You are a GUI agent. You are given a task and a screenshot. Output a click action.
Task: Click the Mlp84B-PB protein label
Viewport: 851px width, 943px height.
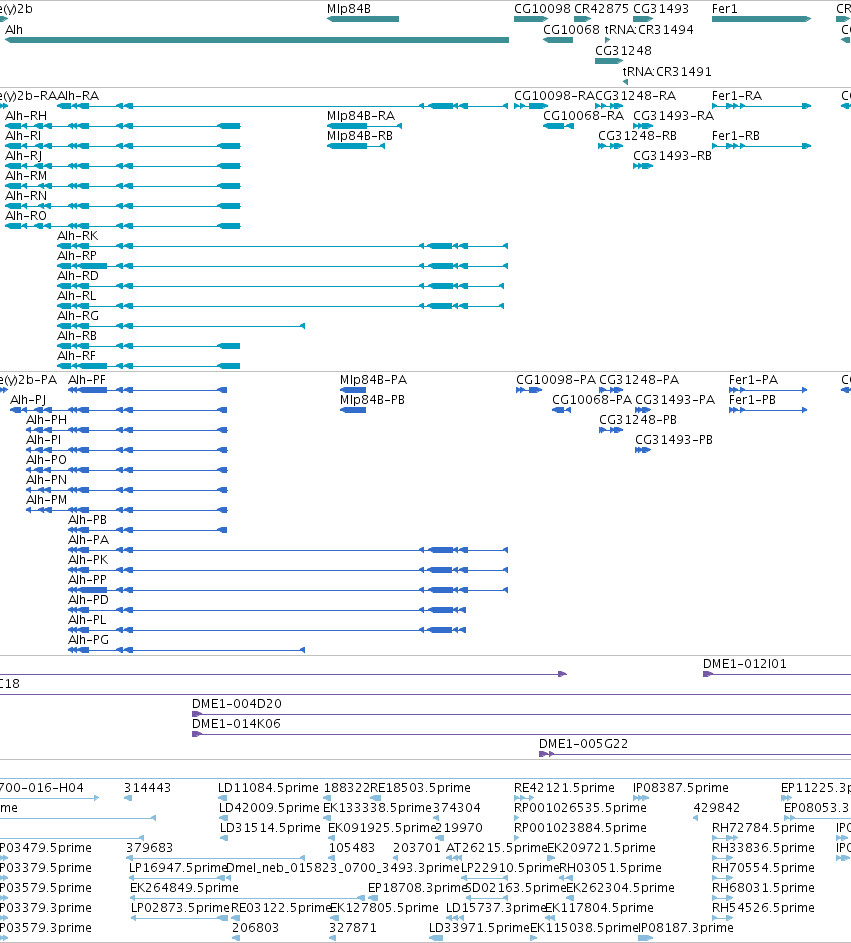(372, 399)
